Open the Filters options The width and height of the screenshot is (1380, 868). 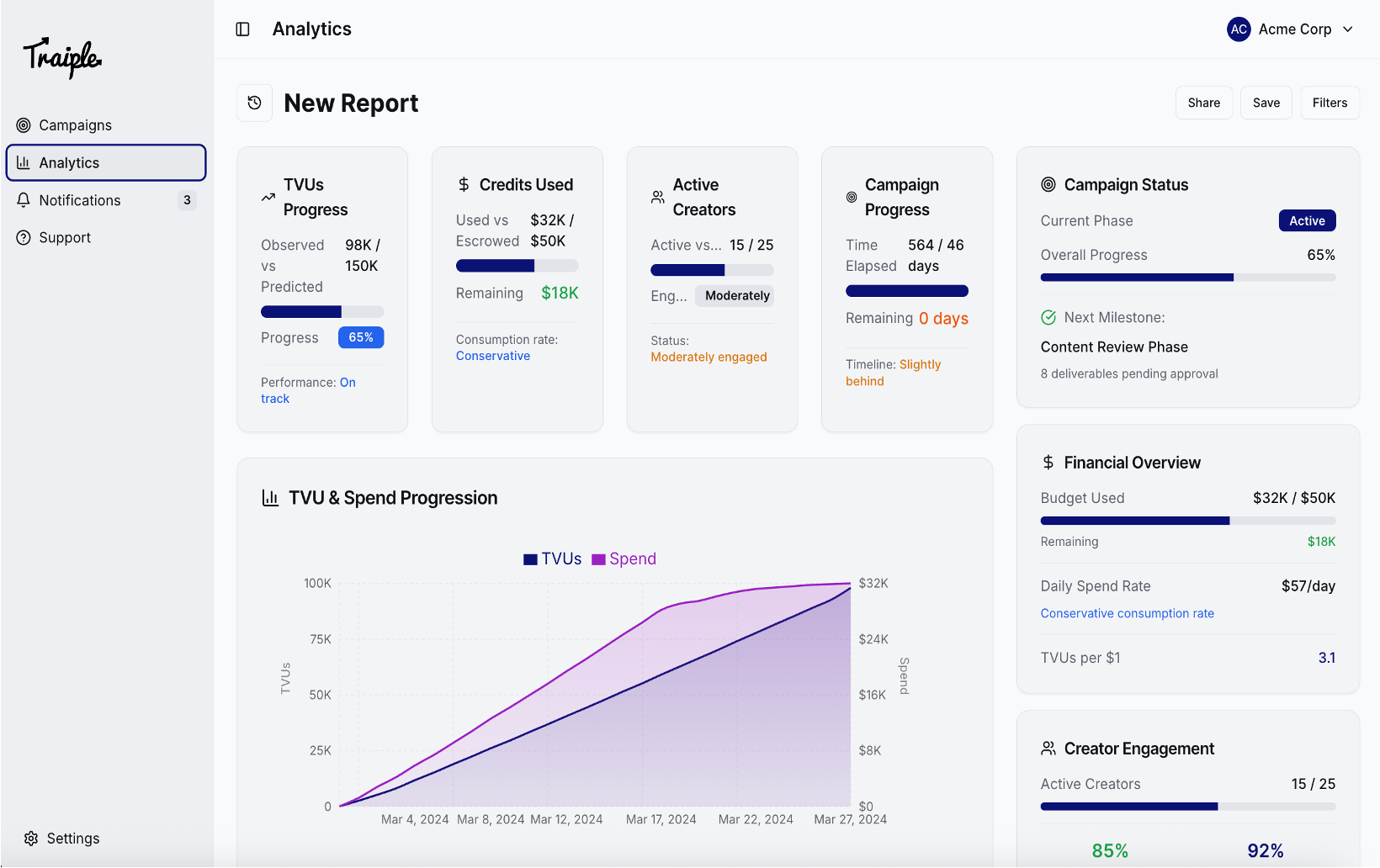tap(1330, 103)
